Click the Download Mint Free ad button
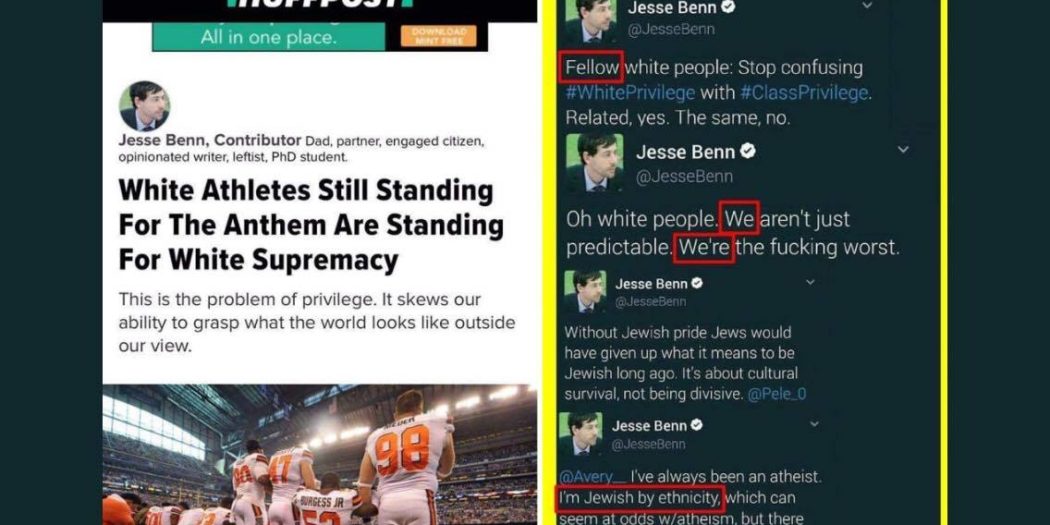 [x=439, y=36]
